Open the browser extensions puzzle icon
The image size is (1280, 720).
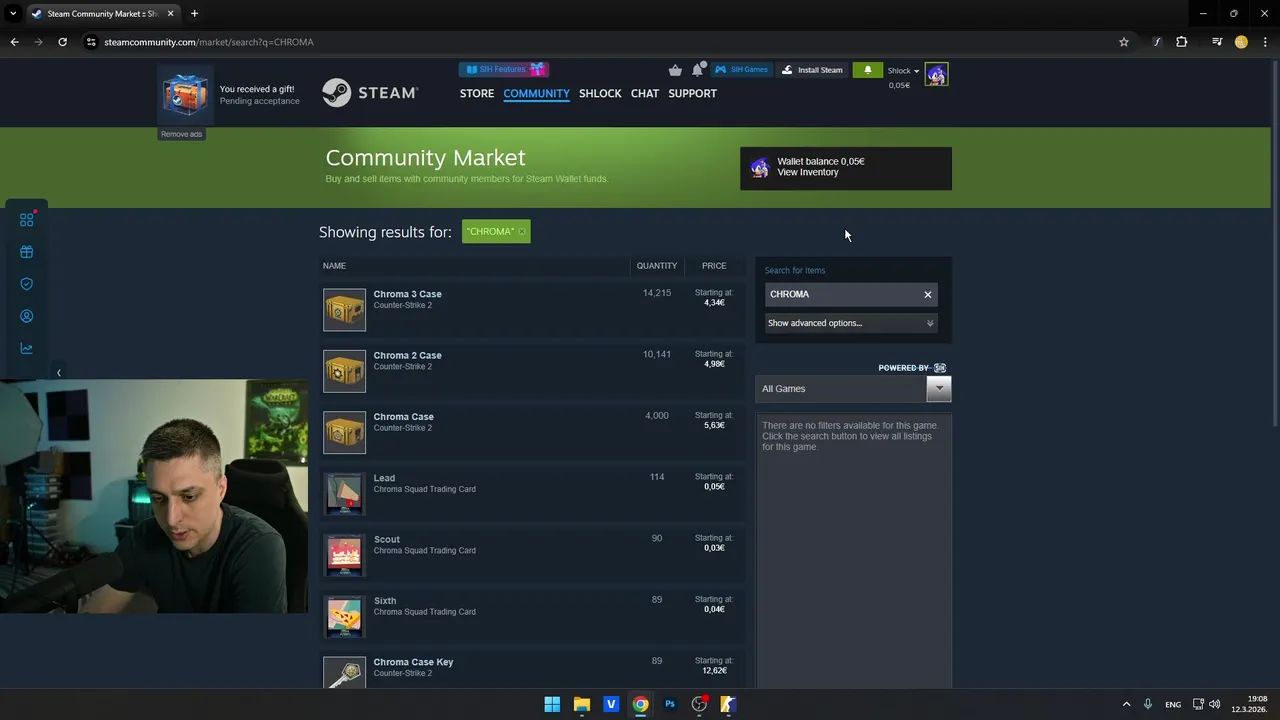1182,42
